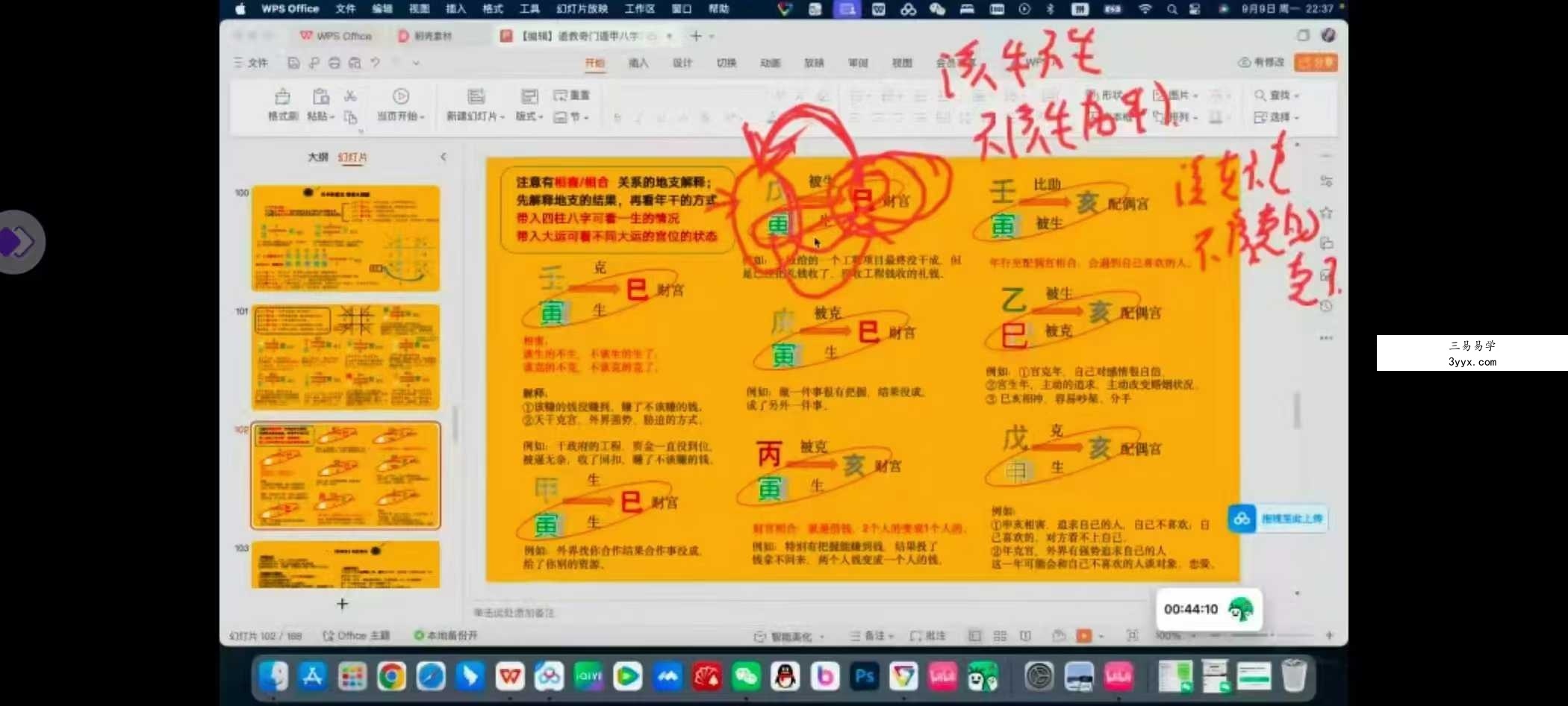Switch to the Outline (大纲) panel tab
Screen dimensions: 1568x706
click(x=318, y=157)
